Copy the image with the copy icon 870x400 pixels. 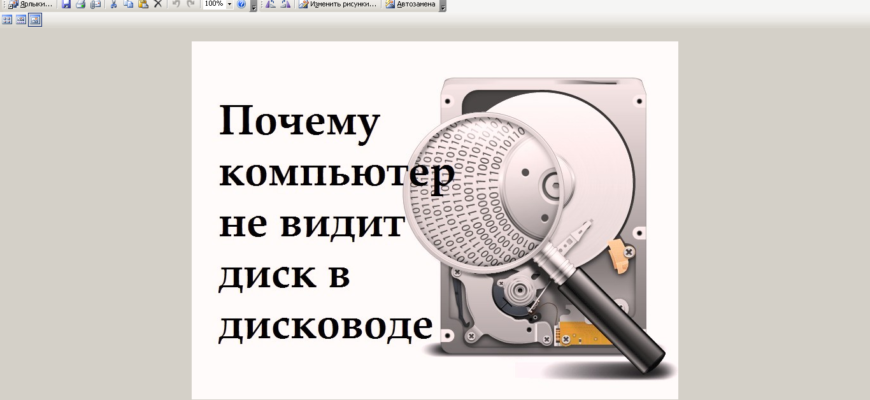point(128,4)
